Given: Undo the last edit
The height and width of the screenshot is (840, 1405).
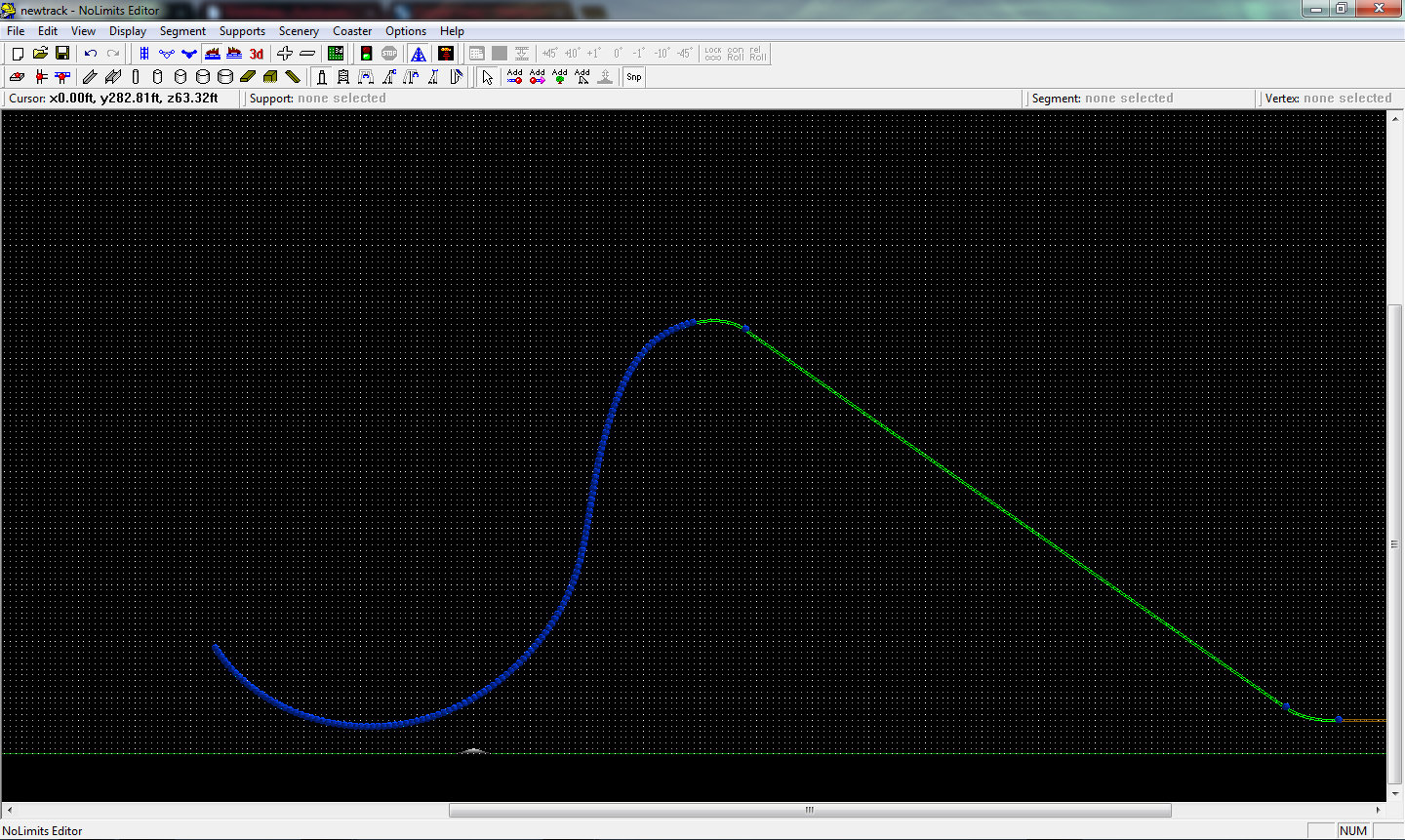Looking at the screenshot, I should 91,54.
